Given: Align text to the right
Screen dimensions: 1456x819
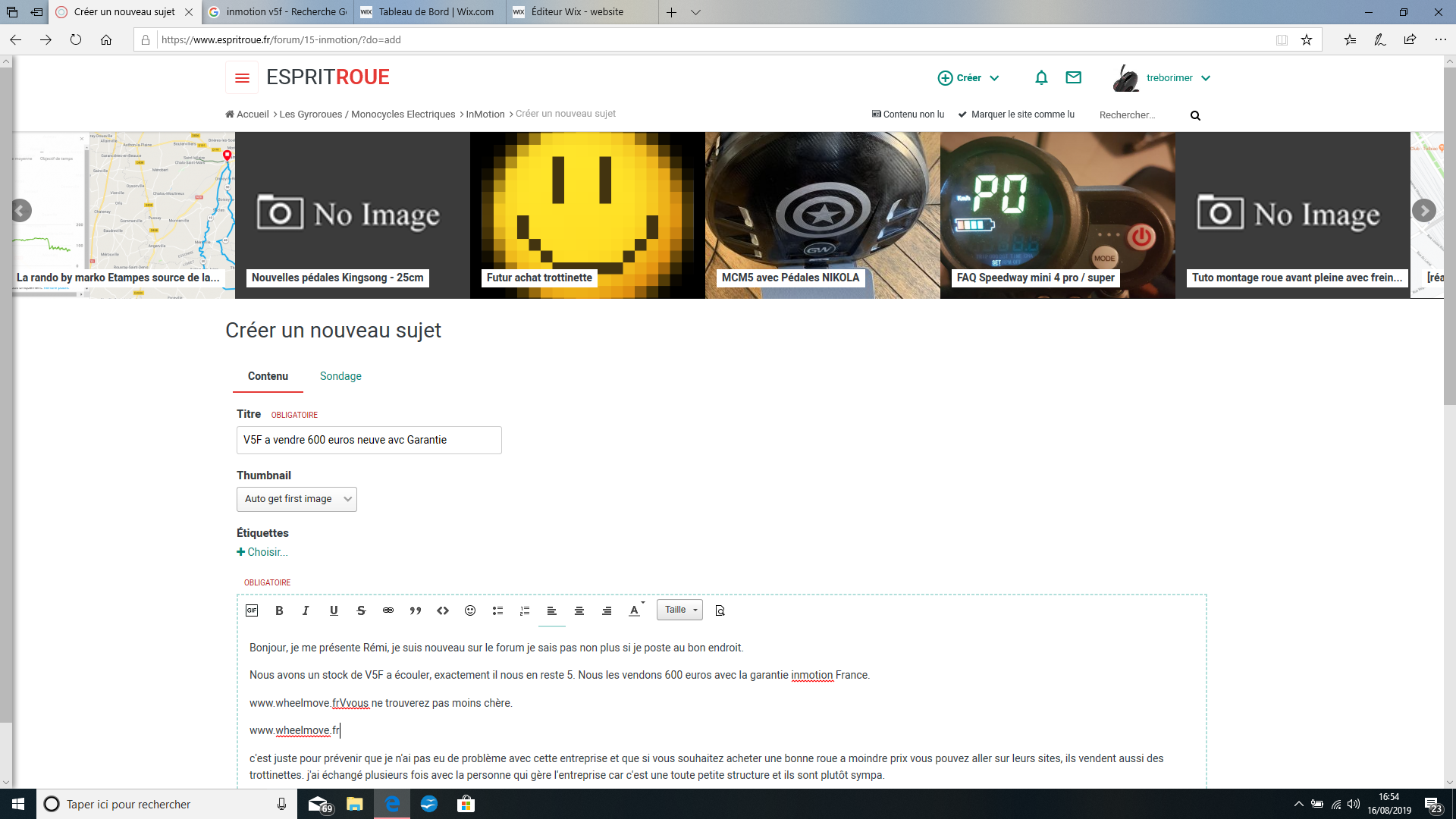Looking at the screenshot, I should (x=607, y=610).
